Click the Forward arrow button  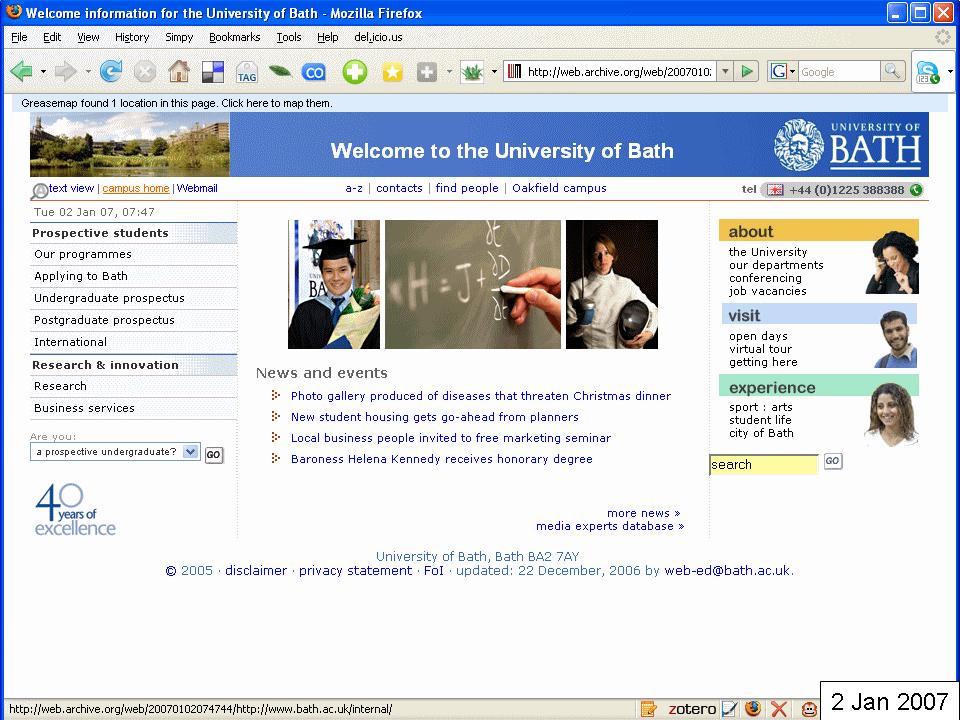coord(66,72)
